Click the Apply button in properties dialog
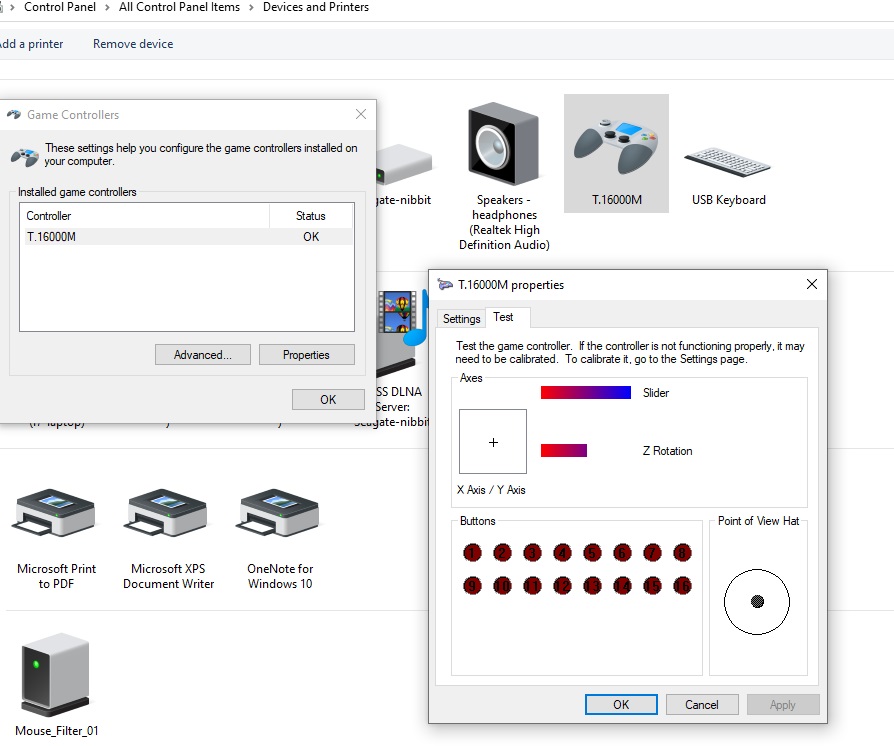This screenshot has height=746, width=894. coord(783,704)
